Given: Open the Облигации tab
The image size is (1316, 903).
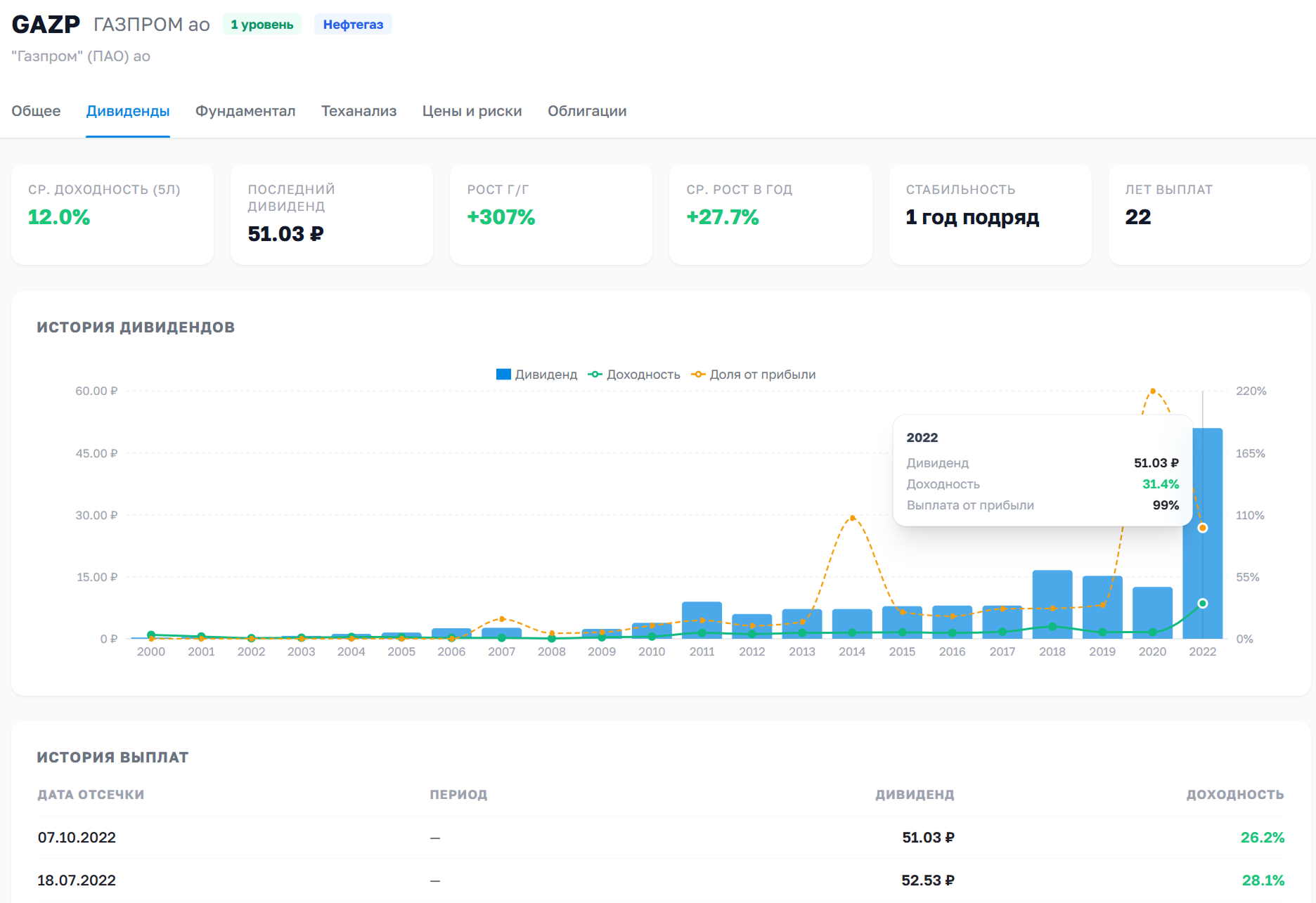Looking at the screenshot, I should point(587,111).
